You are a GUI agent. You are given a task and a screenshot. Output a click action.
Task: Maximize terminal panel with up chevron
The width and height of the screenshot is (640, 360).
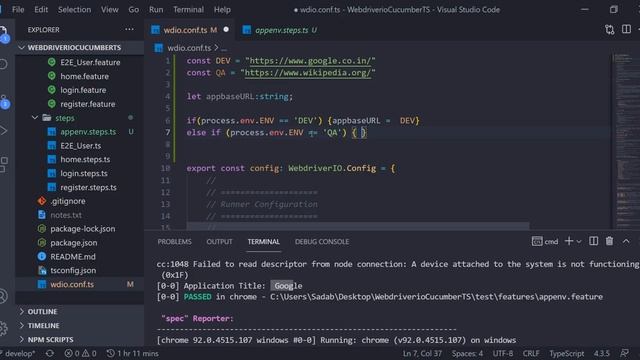(x=626, y=241)
